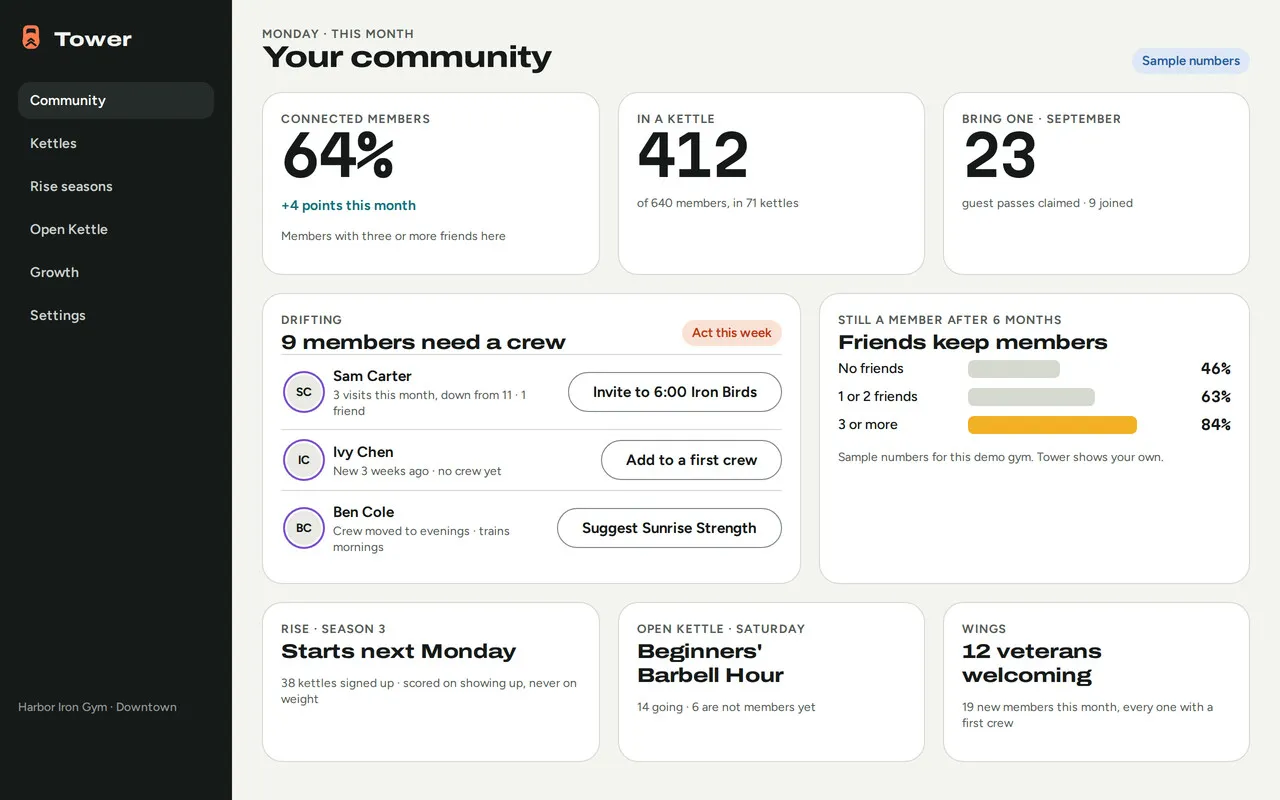The height and width of the screenshot is (800, 1280).
Task: Click Suggest Sunrise Strength for Ben Cole
Action: click(x=669, y=528)
